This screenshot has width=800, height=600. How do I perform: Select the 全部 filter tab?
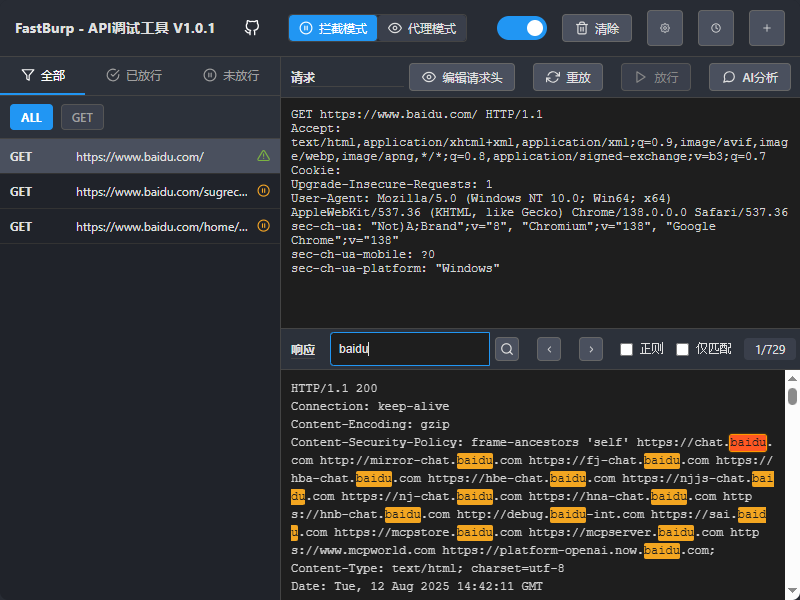(43, 76)
